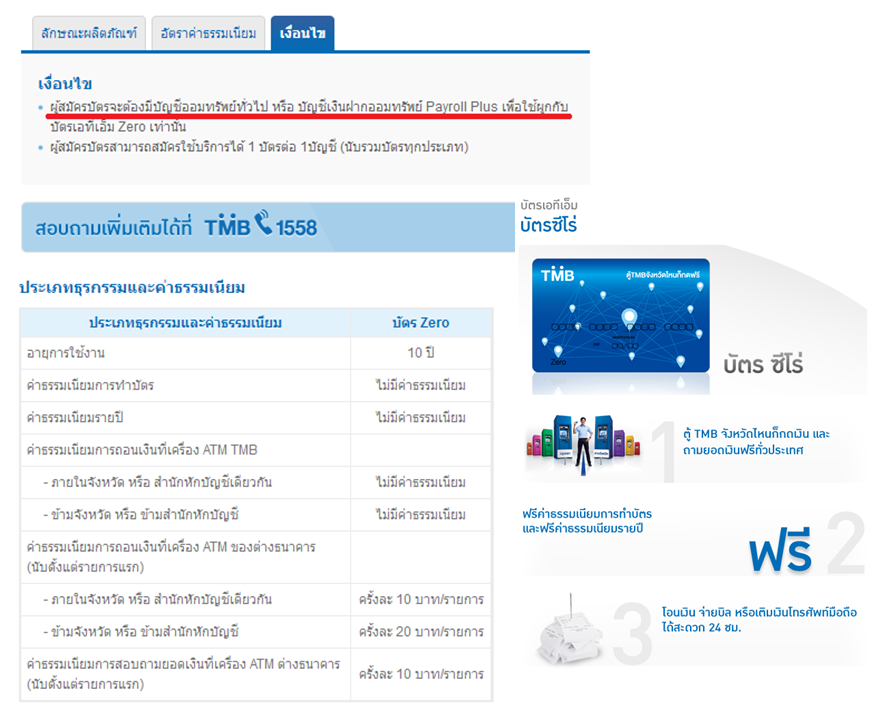This screenshot has height=710, width=879.
Task: Click the ATM machines illustration
Action: pyautogui.click(x=583, y=445)
